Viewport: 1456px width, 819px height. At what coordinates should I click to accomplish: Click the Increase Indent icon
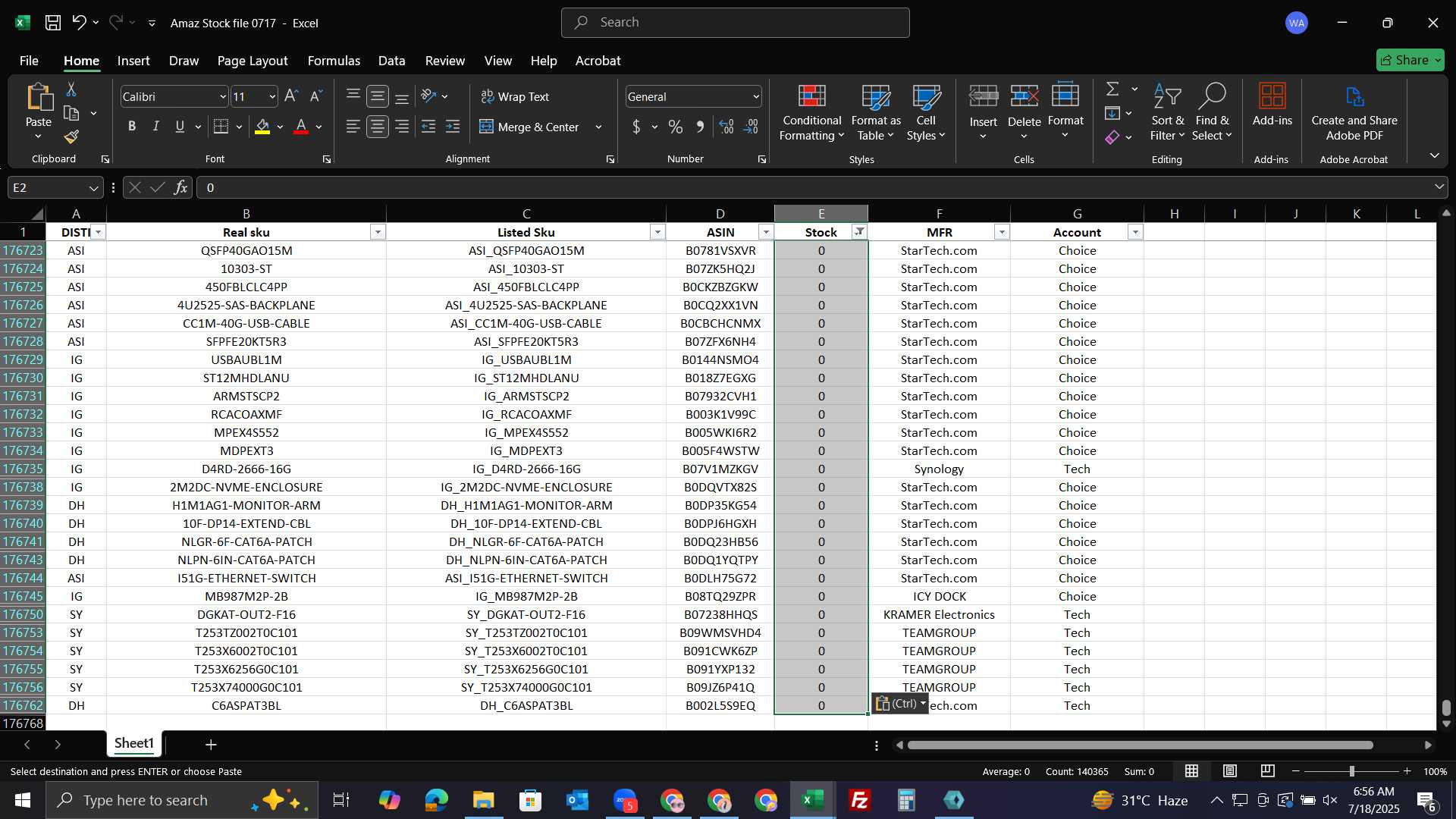(x=453, y=127)
